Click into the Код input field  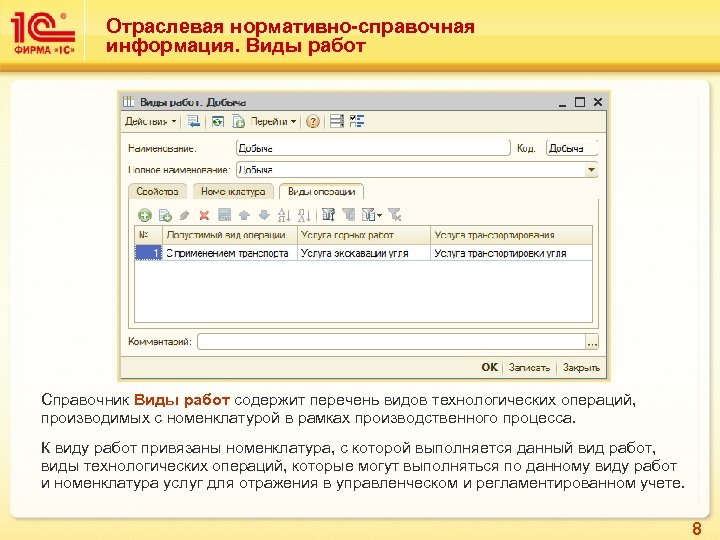[x=572, y=148]
